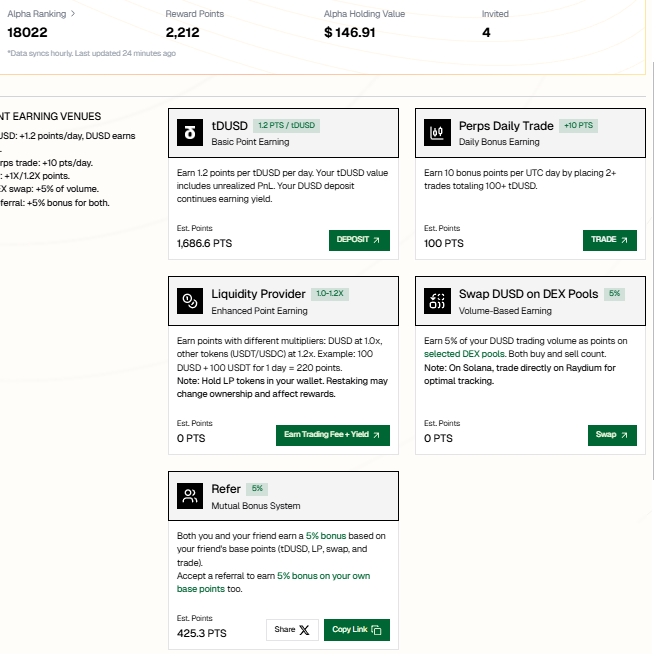The width and height of the screenshot is (654, 654).
Task: Click Earn Trading Fee + Yield button
Action: pyautogui.click(x=333, y=435)
